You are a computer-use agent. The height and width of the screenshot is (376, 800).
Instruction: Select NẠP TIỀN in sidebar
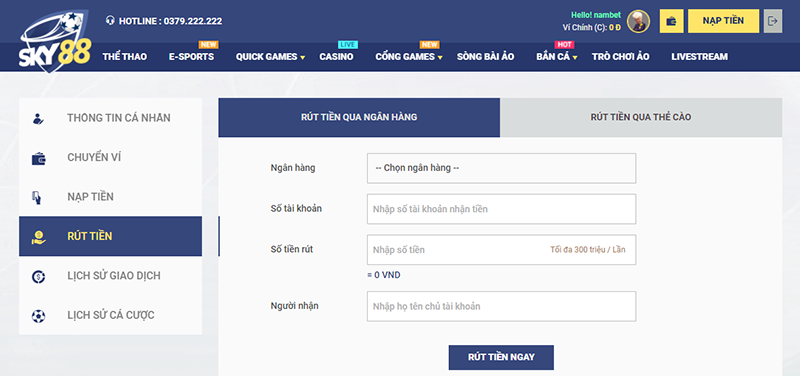coord(110,197)
